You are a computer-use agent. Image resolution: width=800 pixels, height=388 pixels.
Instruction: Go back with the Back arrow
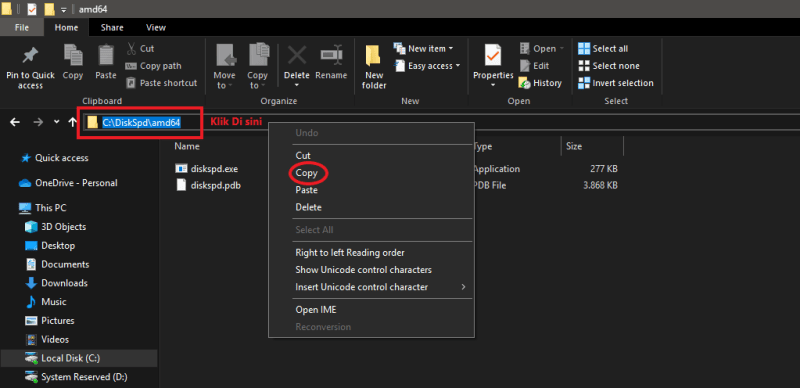point(15,122)
